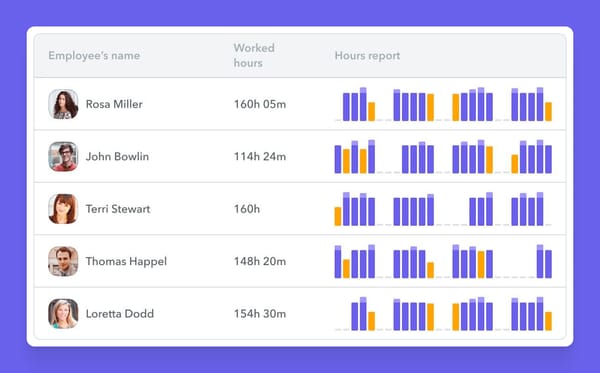Select Terri Stewart's profile avatar
600x373 pixels.
[63, 209]
